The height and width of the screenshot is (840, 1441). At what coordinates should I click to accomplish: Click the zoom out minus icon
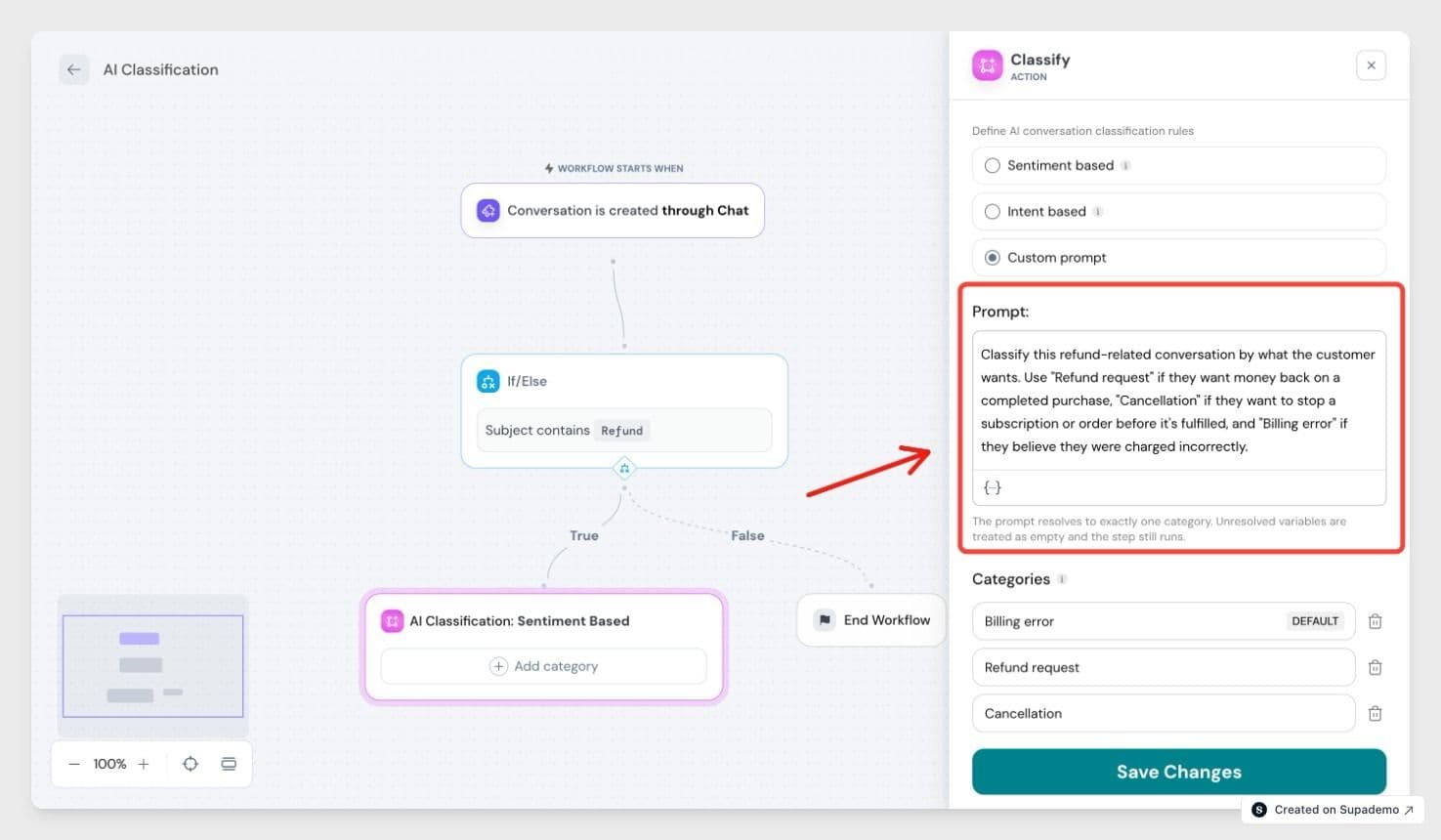coord(74,764)
